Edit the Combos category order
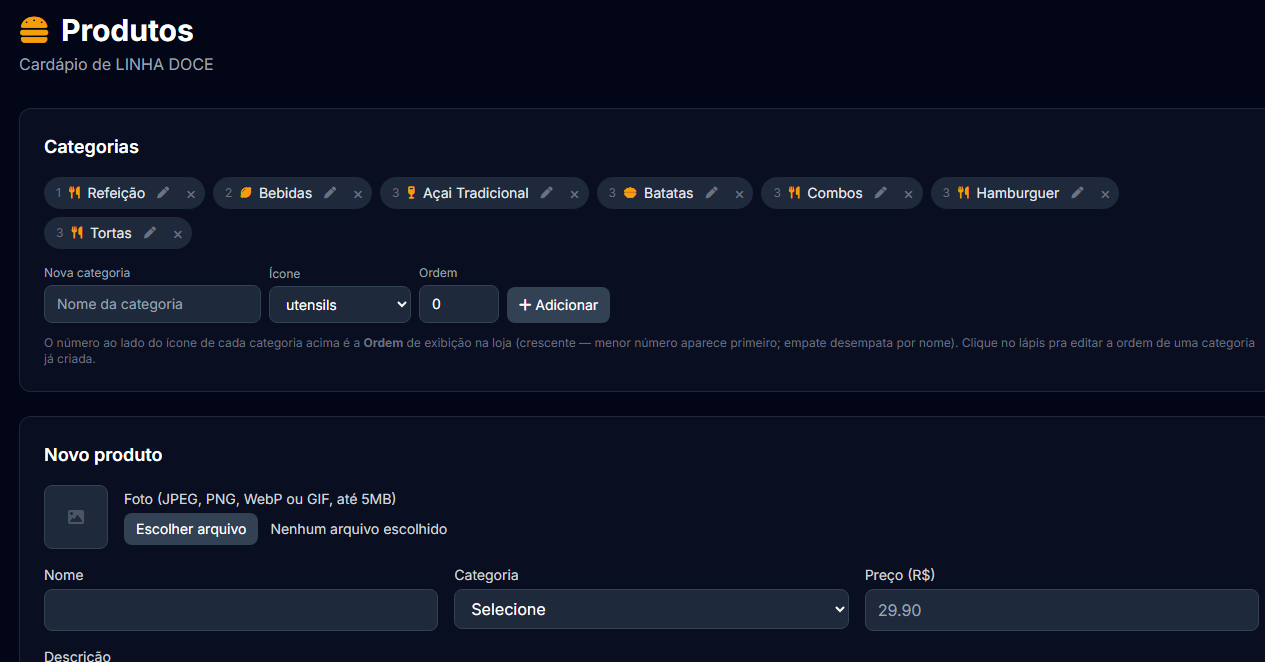Screen dimensions: 1265x662 tap(881, 193)
